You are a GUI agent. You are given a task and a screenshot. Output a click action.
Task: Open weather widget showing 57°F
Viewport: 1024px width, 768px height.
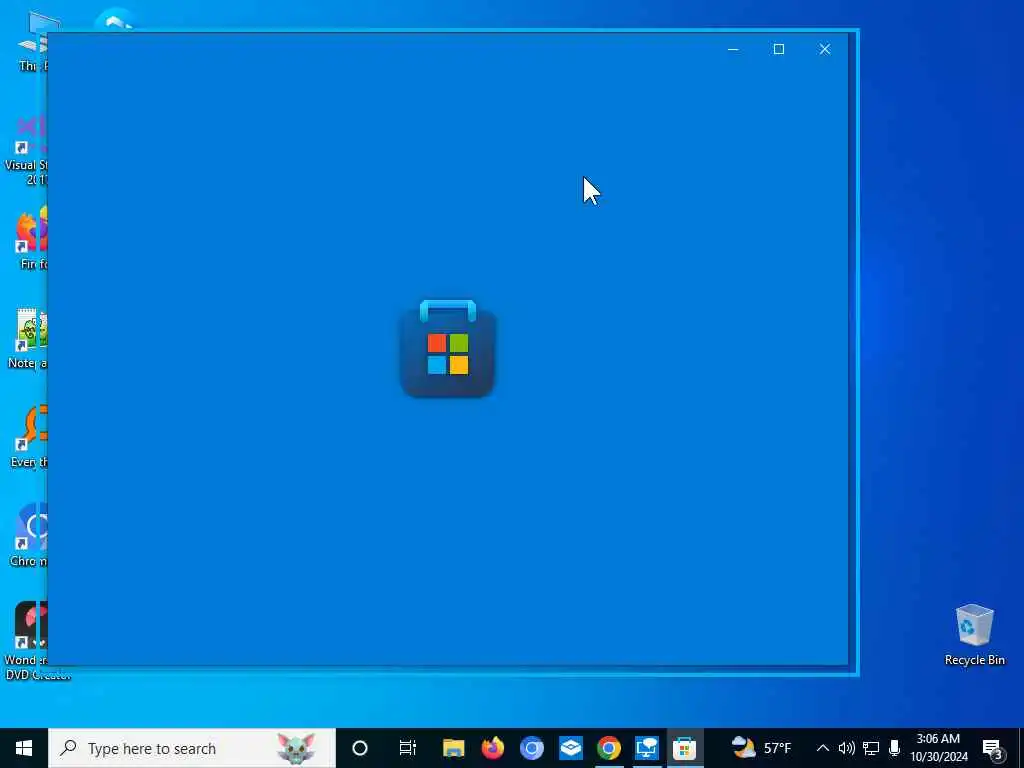(x=761, y=748)
